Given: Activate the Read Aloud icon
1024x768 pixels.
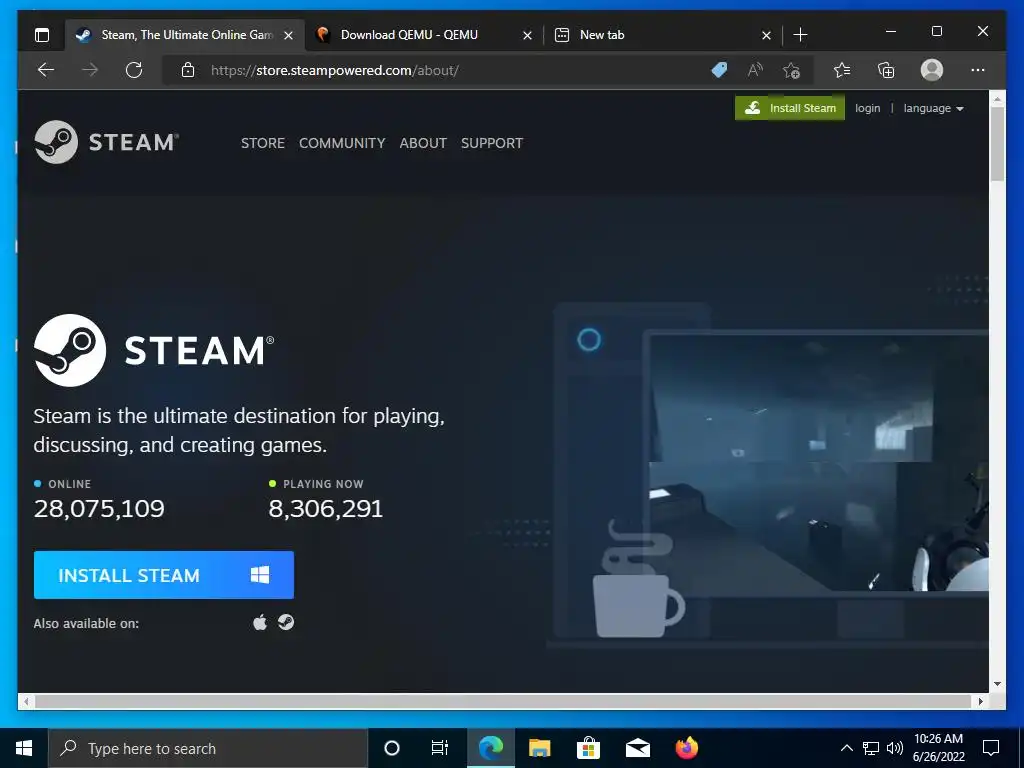Looking at the screenshot, I should [x=755, y=70].
